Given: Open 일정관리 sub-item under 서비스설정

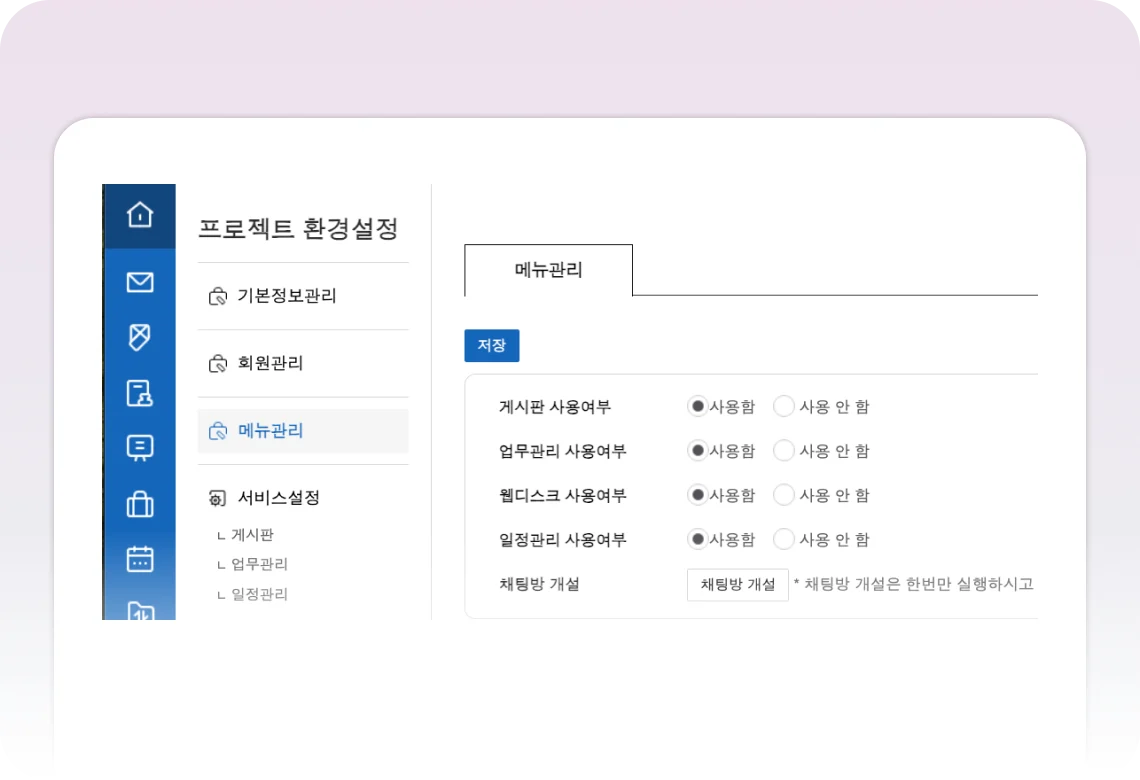Looking at the screenshot, I should tap(259, 594).
